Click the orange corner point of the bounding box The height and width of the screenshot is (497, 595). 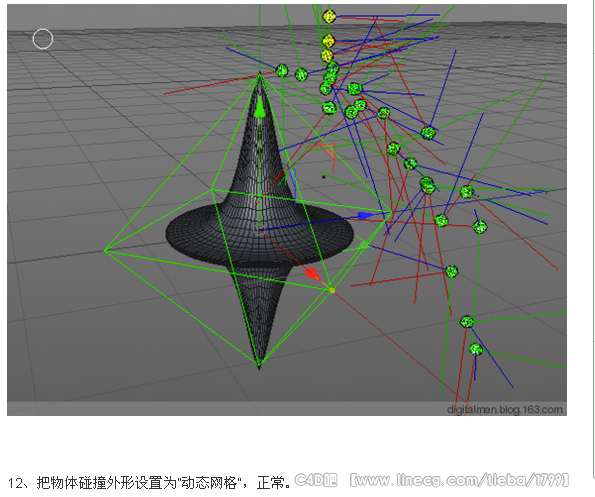point(332,291)
